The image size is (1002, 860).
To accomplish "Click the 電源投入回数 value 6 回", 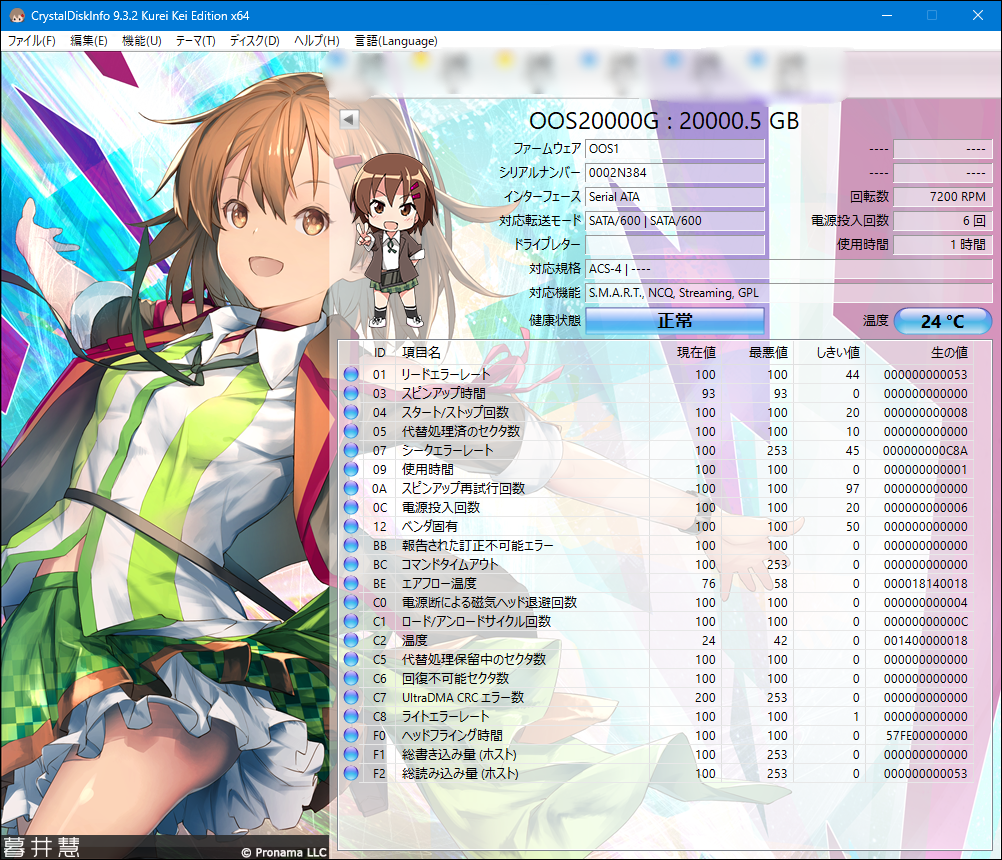I will tap(943, 220).
